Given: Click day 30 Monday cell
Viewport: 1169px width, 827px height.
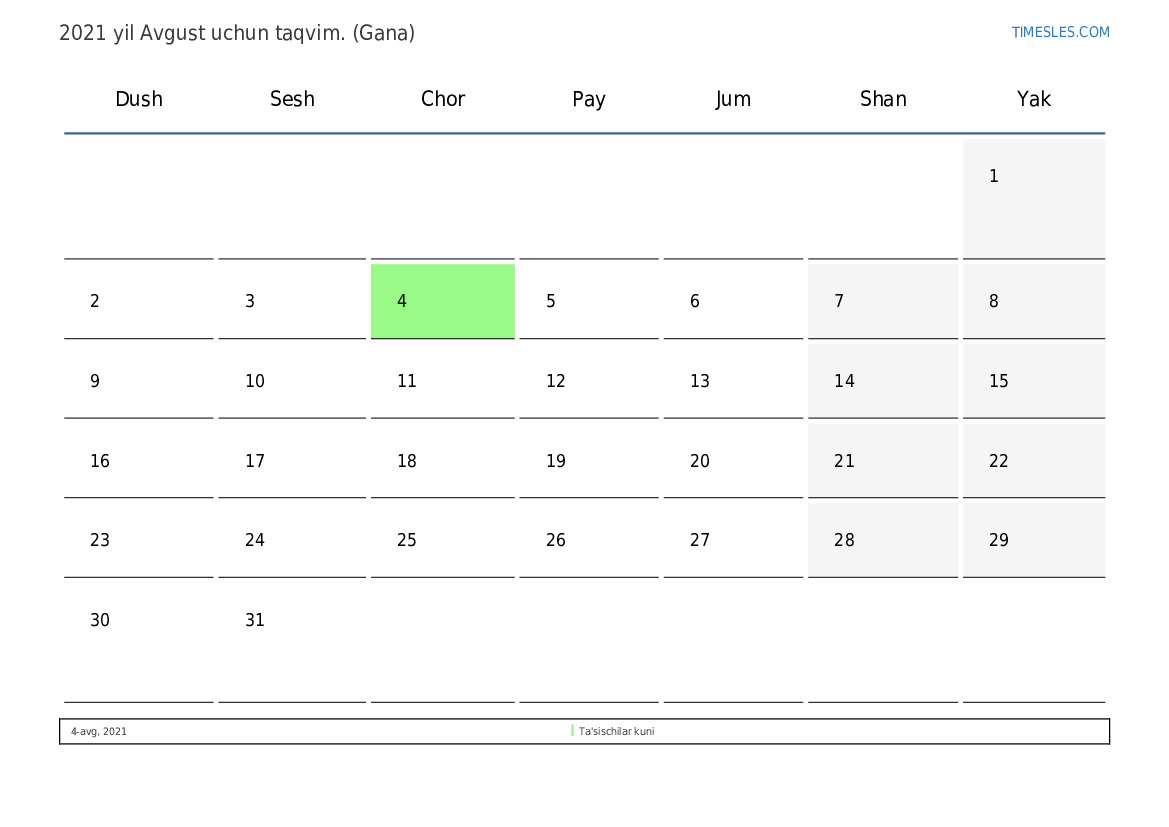Looking at the screenshot, I should [139, 642].
